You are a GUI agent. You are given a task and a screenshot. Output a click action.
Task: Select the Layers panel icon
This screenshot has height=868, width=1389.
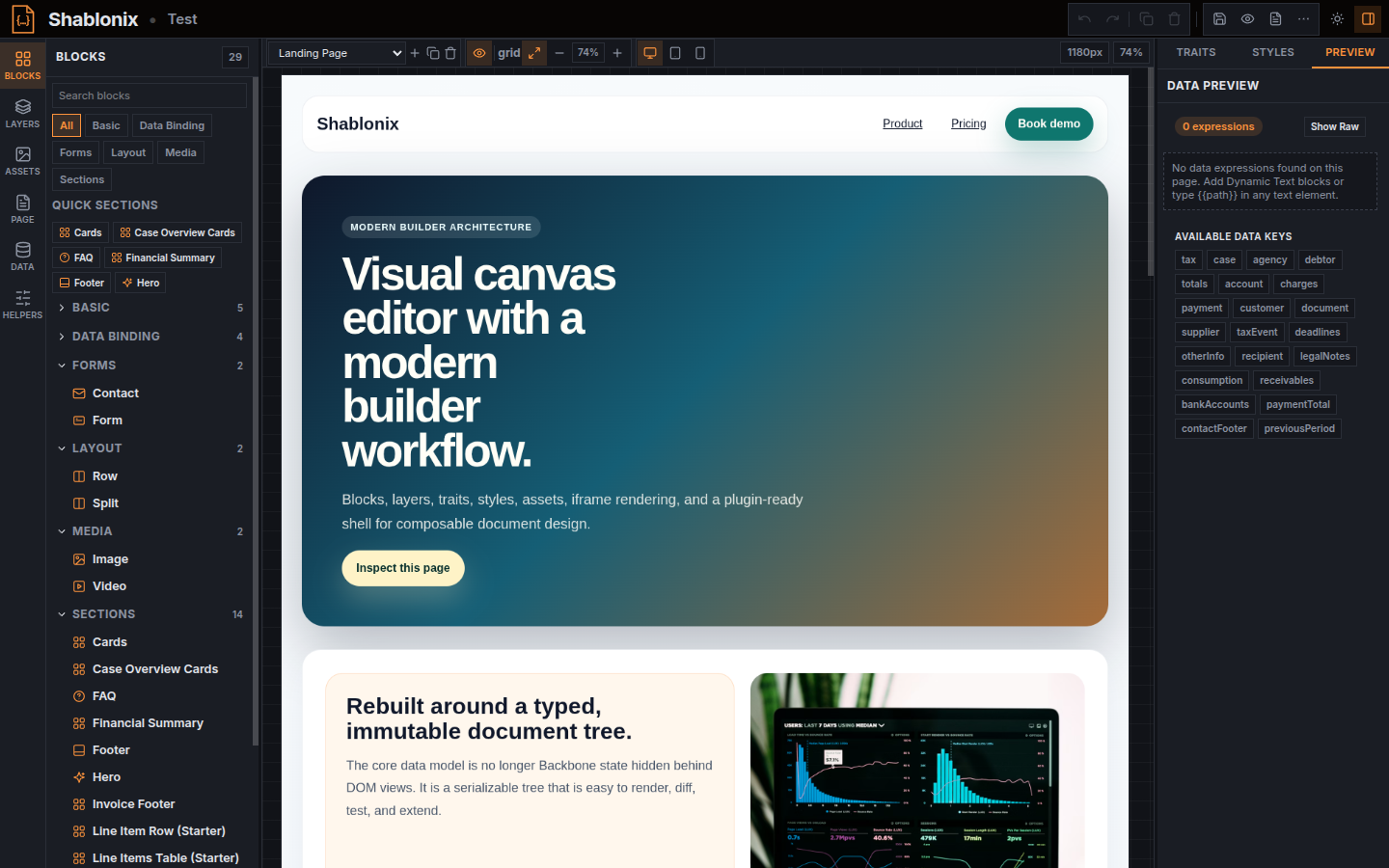tap(22, 114)
